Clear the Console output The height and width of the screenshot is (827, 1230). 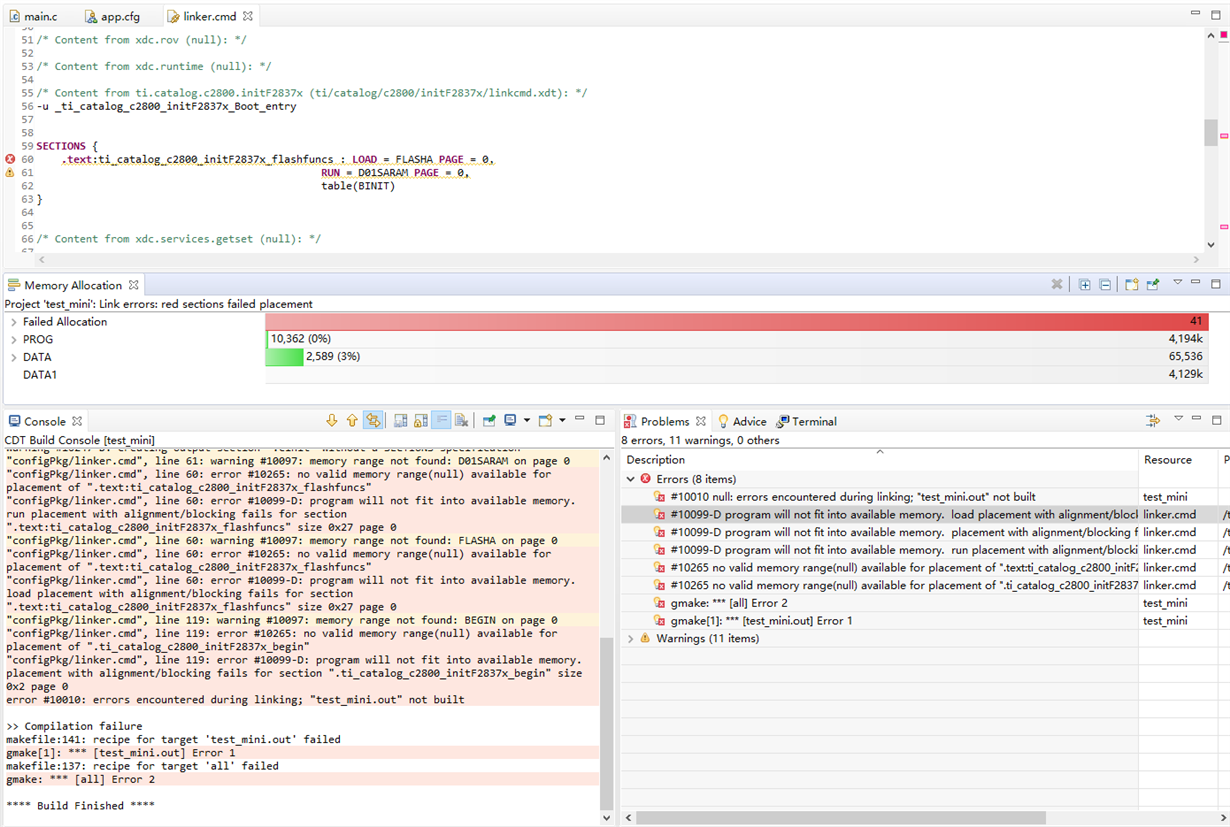[x=461, y=421]
